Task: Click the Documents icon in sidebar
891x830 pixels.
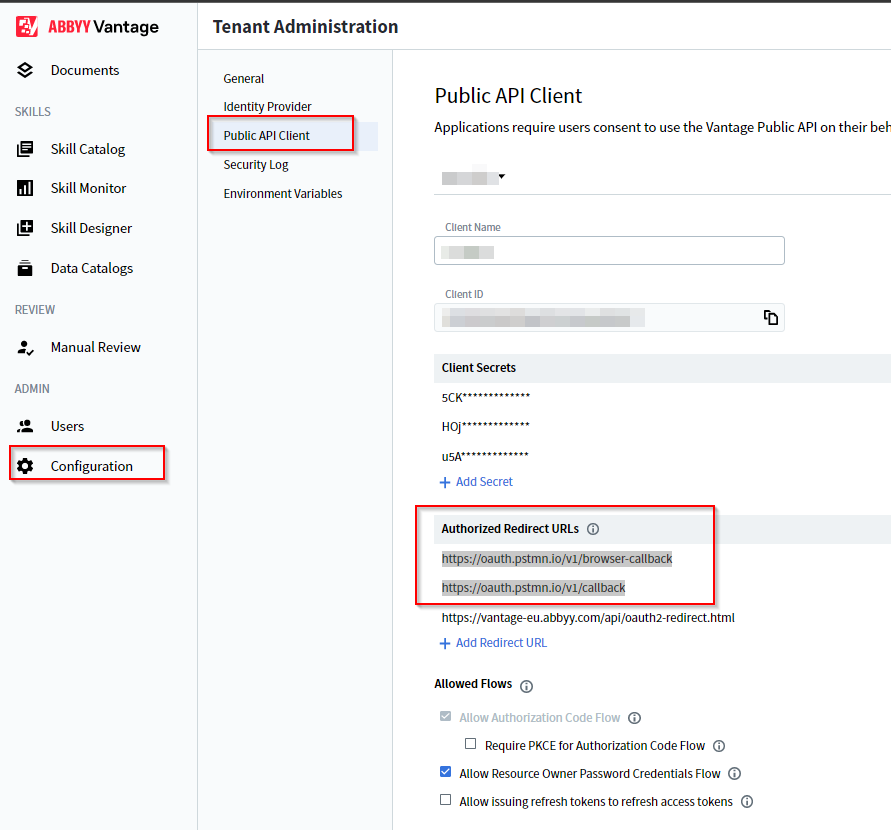Action: (x=26, y=70)
